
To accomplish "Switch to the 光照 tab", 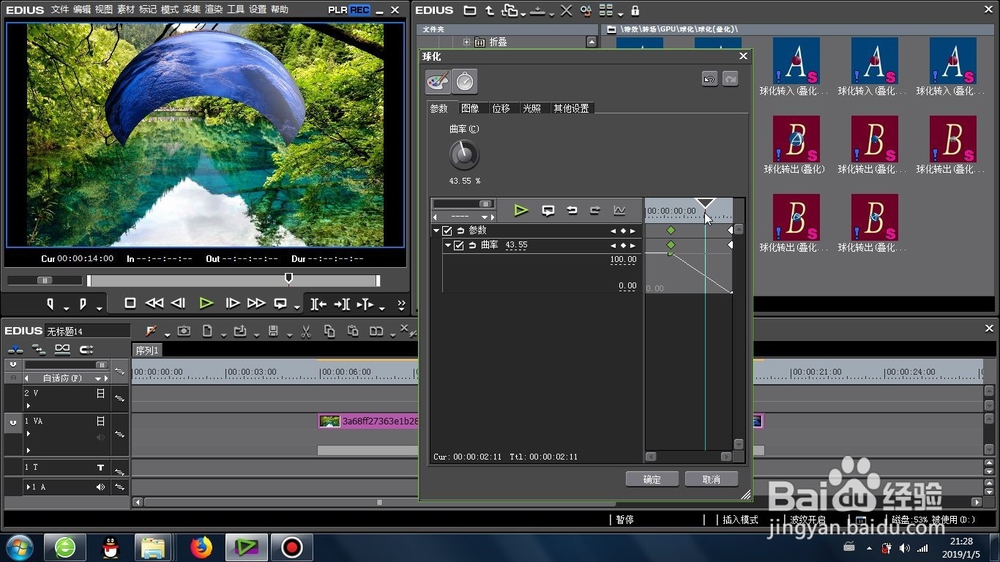I will 532,108.
